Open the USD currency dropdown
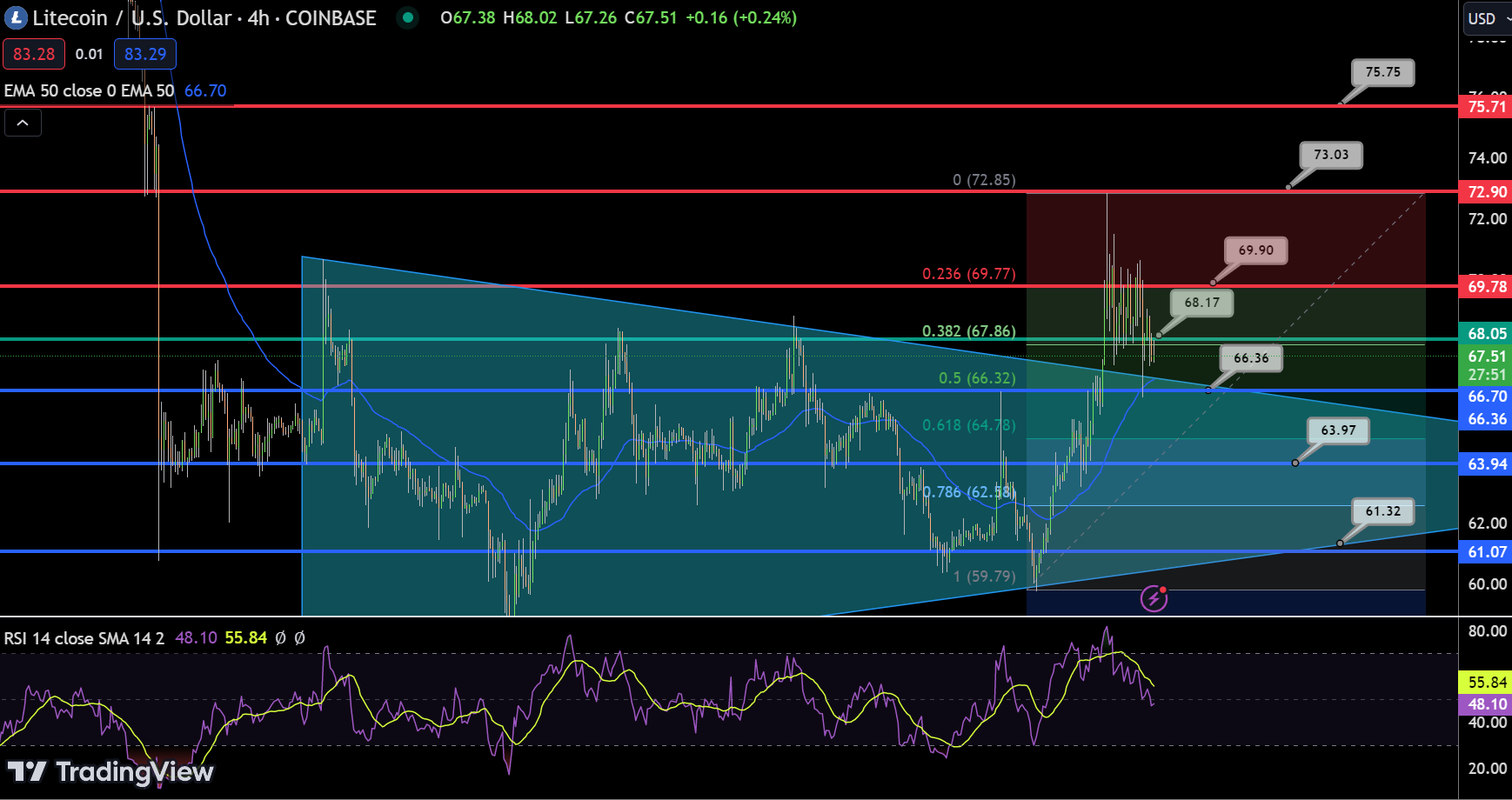1512x800 pixels. click(x=1488, y=18)
